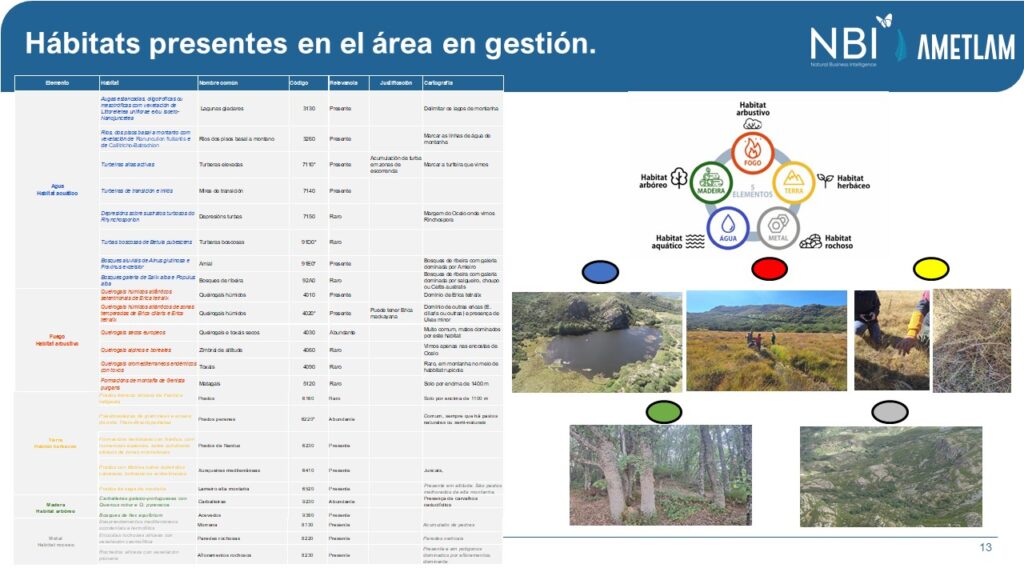Open the heathland meadow with hikers photo
Screen dimensions: 1024x576
[x=767, y=341]
